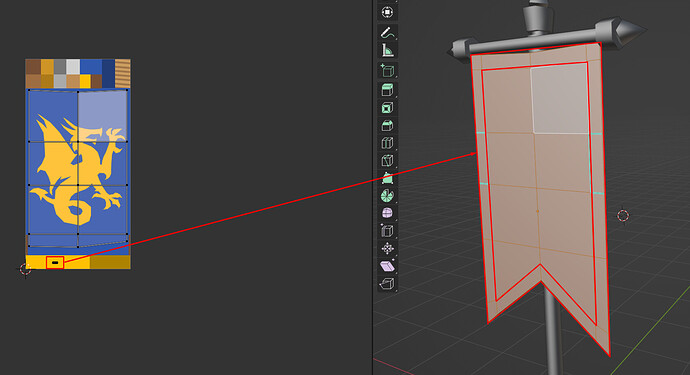Select the Smooth vertices sphere tool
The image size is (690, 375).
click(x=387, y=213)
